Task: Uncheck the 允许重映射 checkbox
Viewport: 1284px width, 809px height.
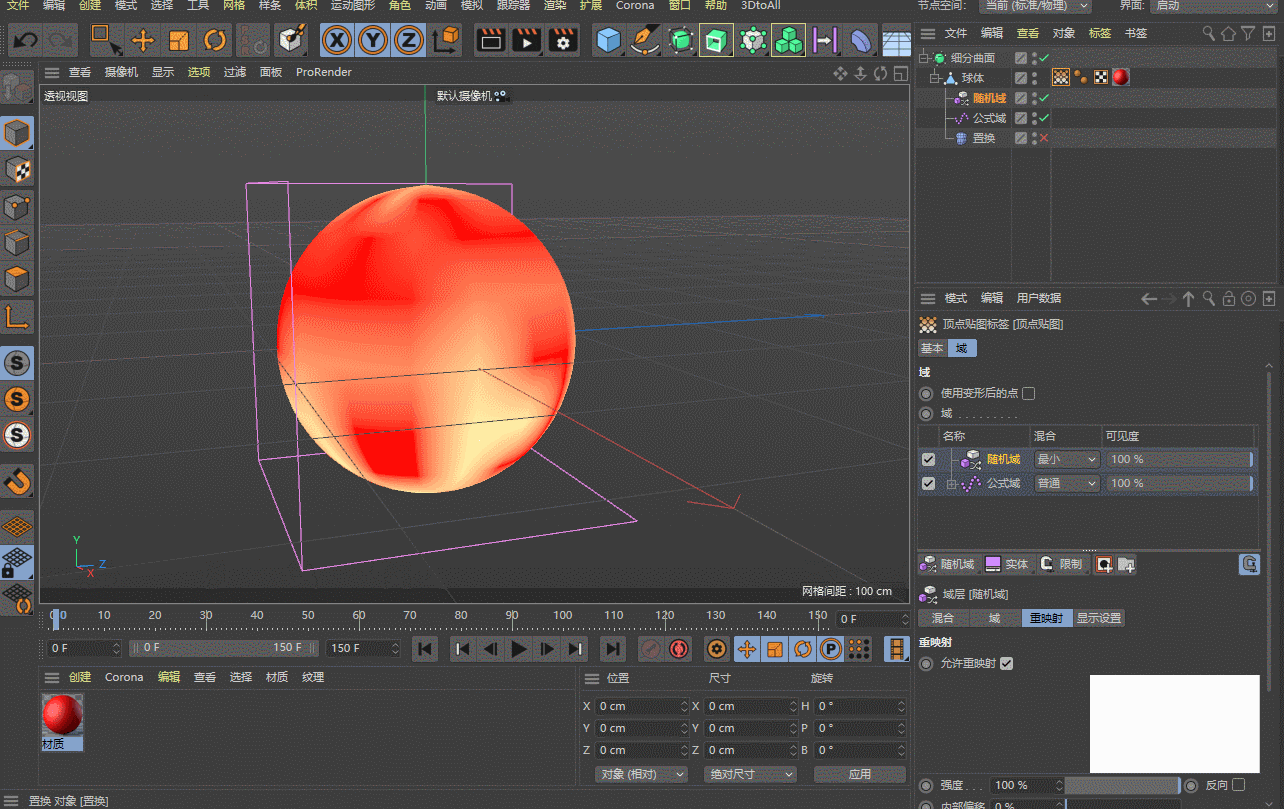Action: pyautogui.click(x=1006, y=664)
